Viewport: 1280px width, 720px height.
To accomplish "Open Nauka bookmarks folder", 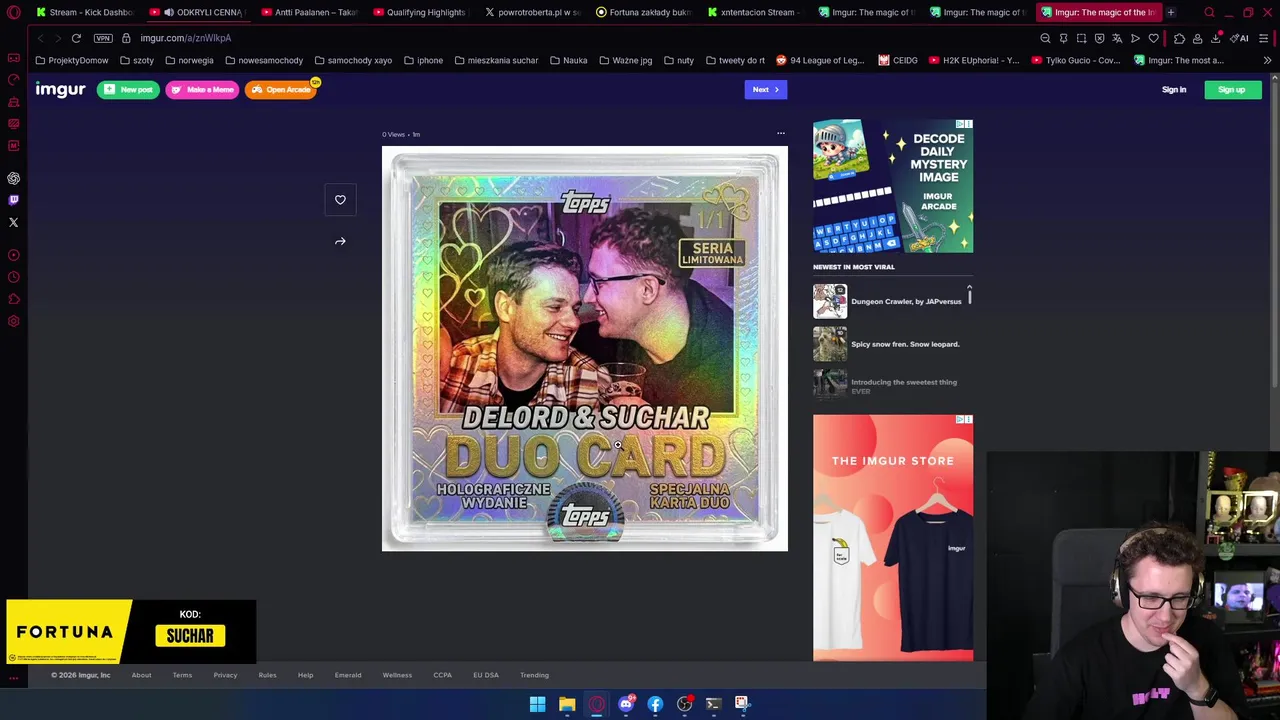I will click(569, 60).
